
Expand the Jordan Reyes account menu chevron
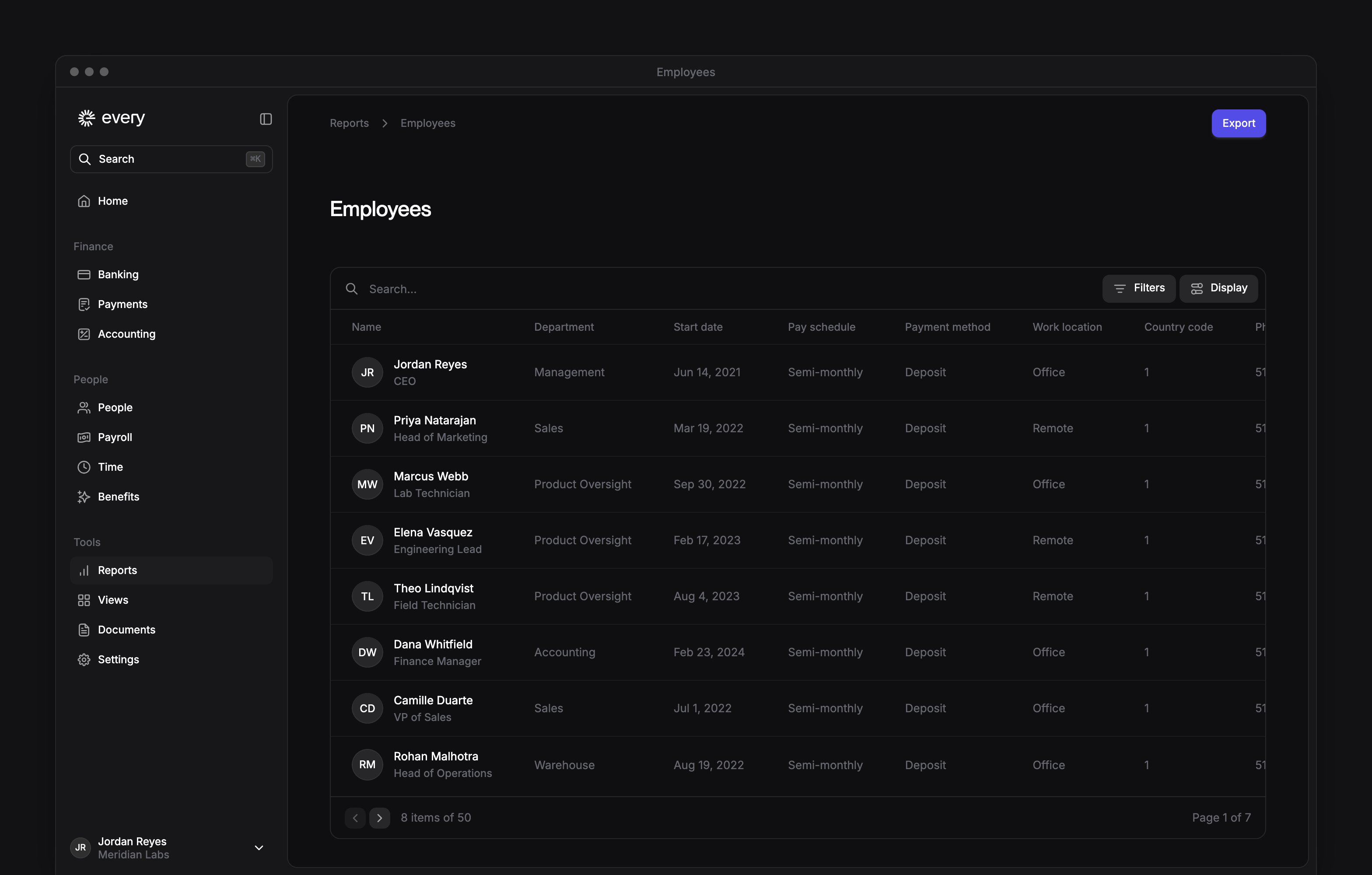[259, 848]
